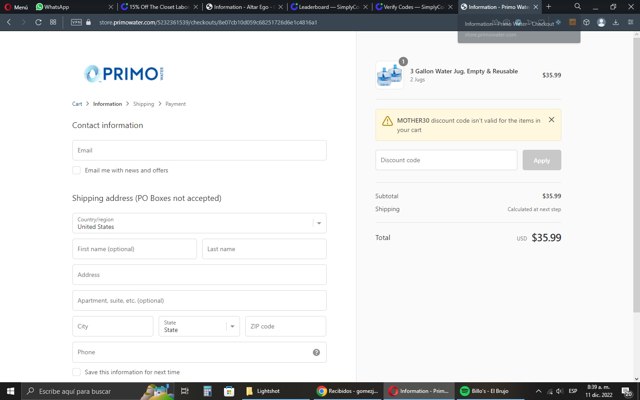Click the VPN badge in the address bar
This screenshot has width=640, height=400.
[76, 22]
